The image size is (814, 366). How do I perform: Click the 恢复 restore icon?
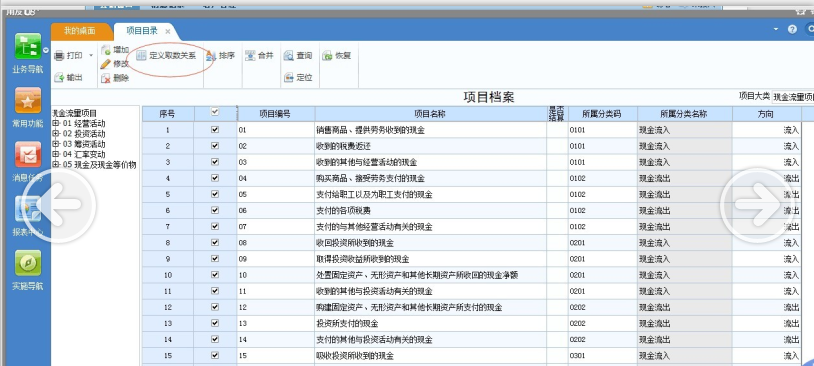pos(328,56)
